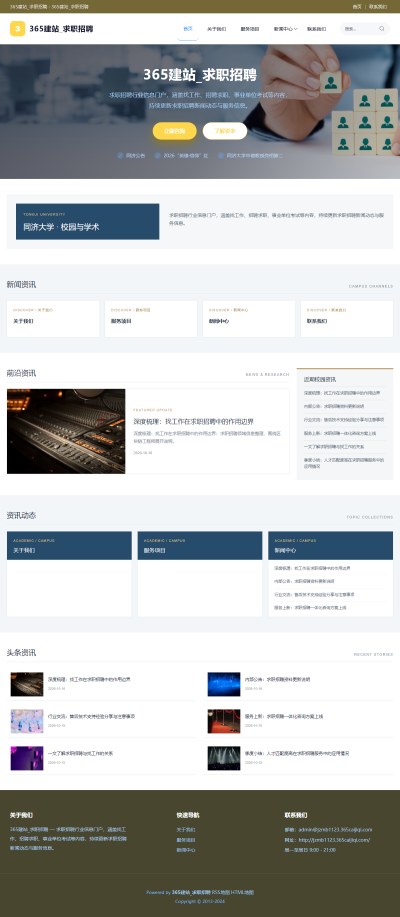Open the 新闻中心 card under 新闻资讯
400x917 pixels.
[249, 319]
